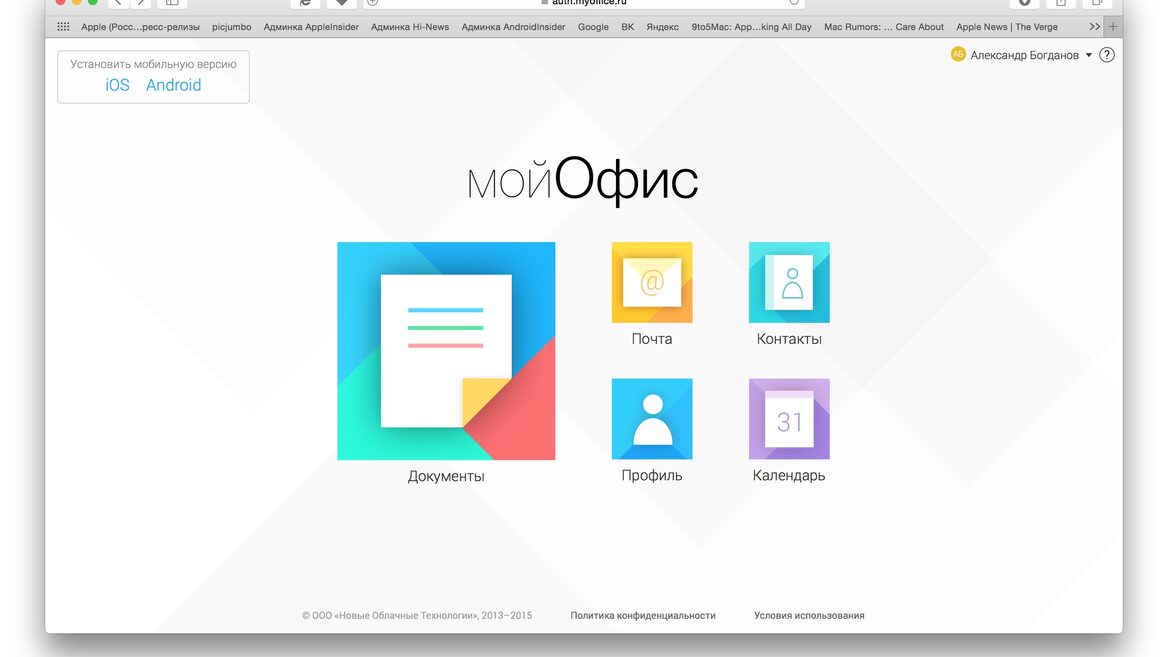The image size is (1168, 657).
Task: Open the bookmarks grid icon in favorites bar
Action: pos(63,27)
